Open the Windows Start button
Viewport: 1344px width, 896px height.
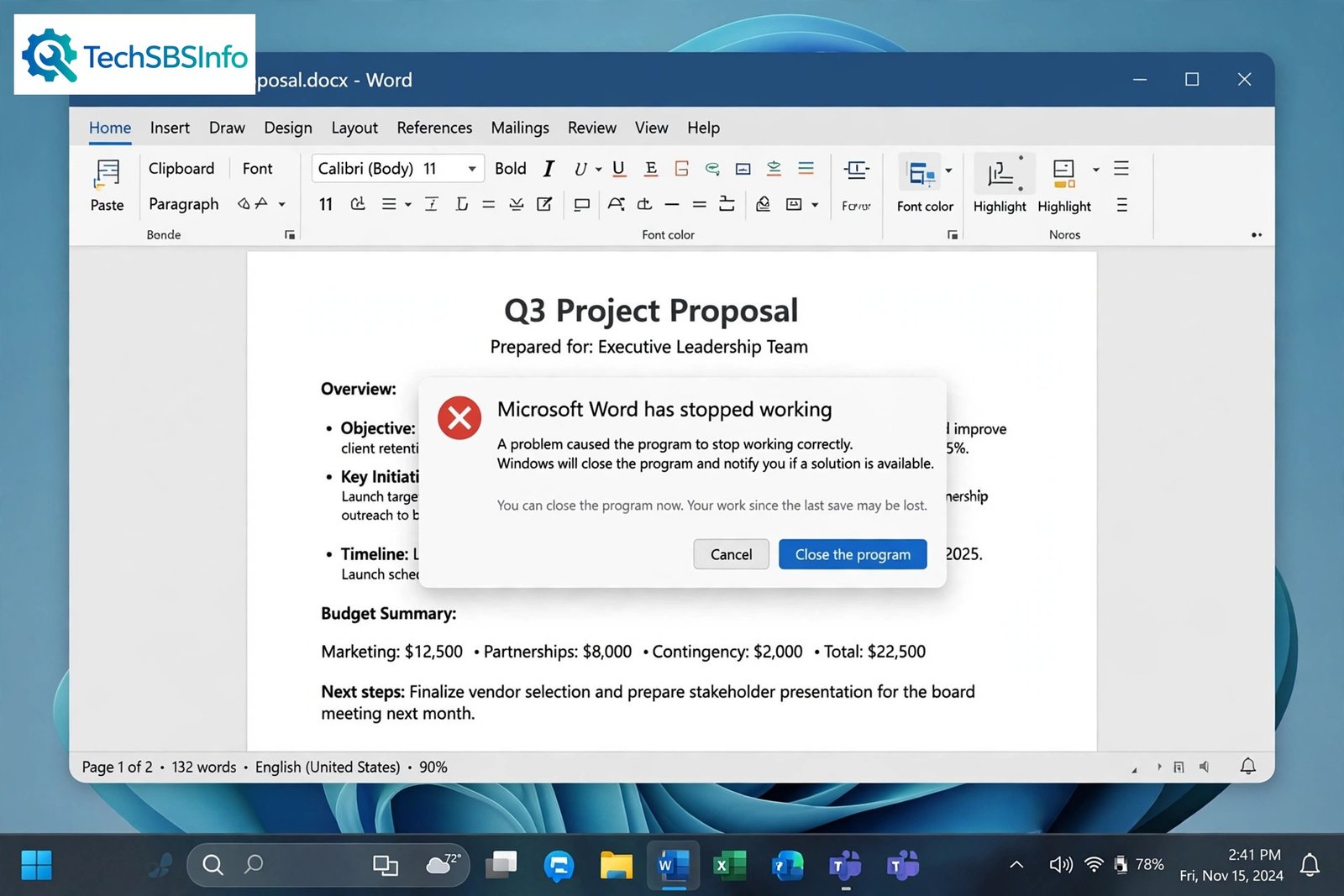36,865
